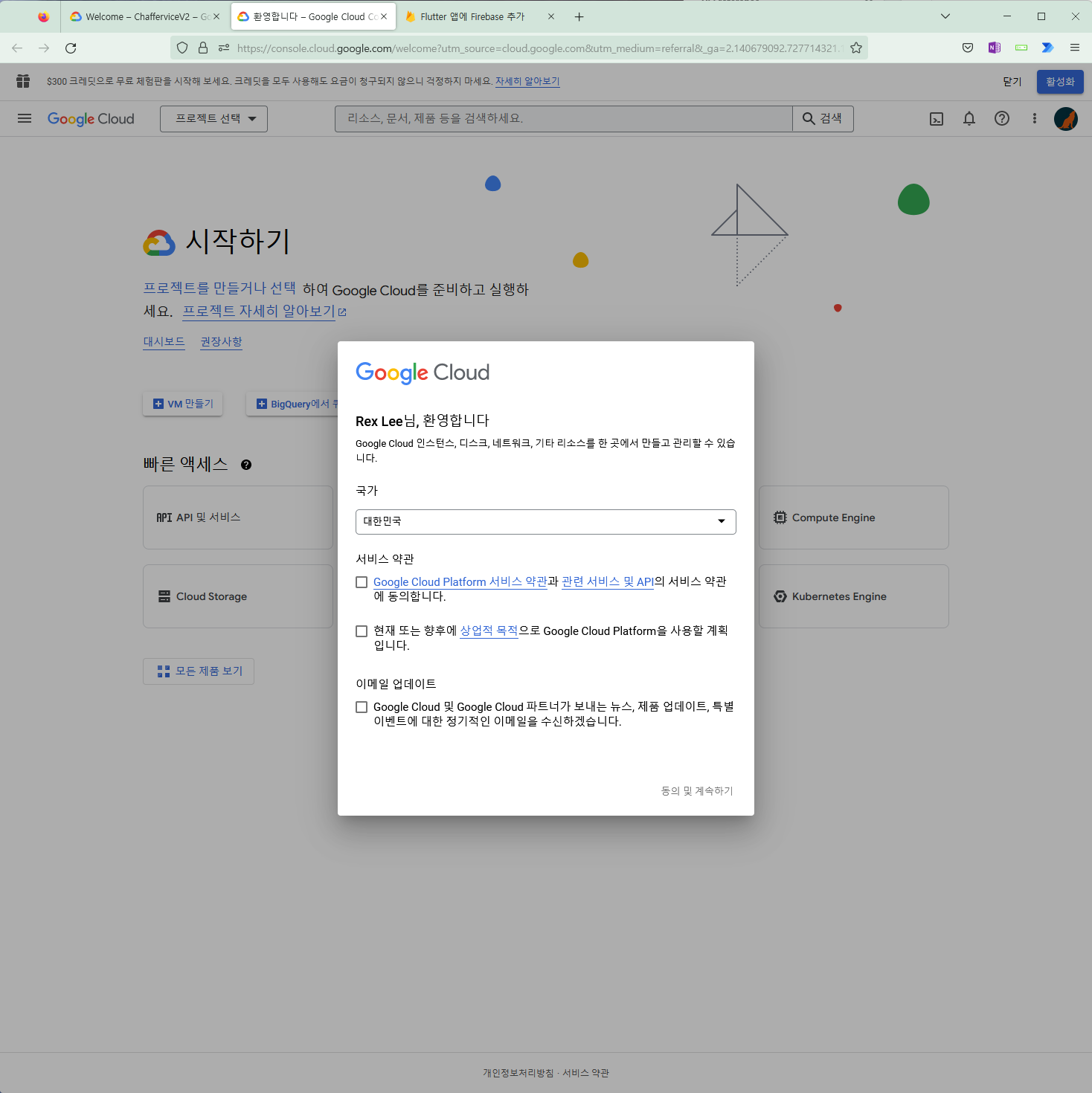Open the 상업적 목적 link
Image resolution: width=1092 pixels, height=1093 pixels.
489,631
